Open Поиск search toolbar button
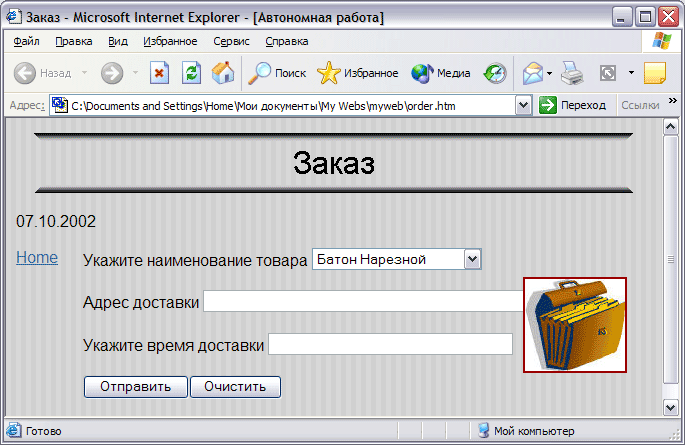685x445 pixels. [277, 73]
